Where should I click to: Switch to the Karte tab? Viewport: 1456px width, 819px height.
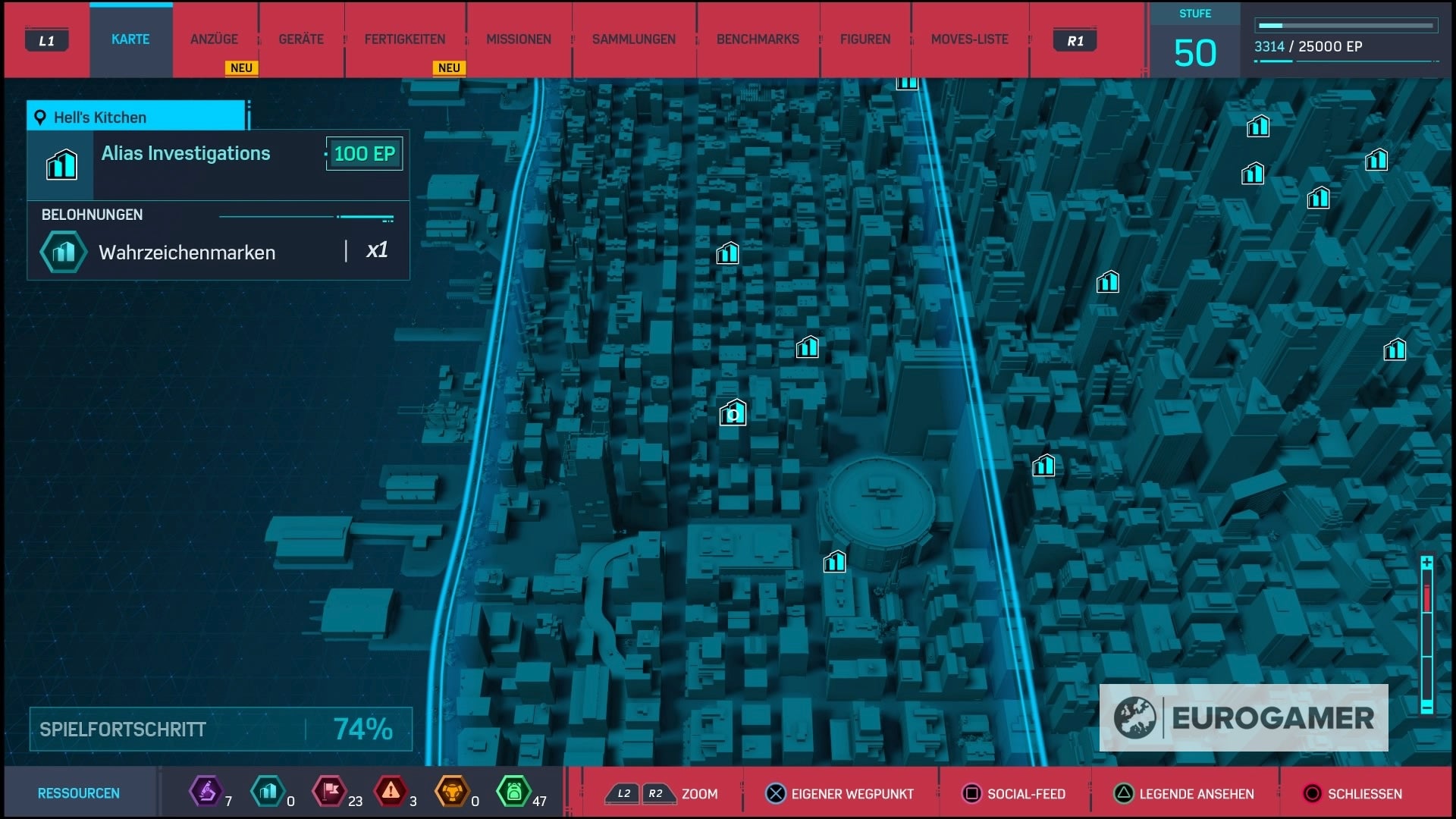coord(130,39)
